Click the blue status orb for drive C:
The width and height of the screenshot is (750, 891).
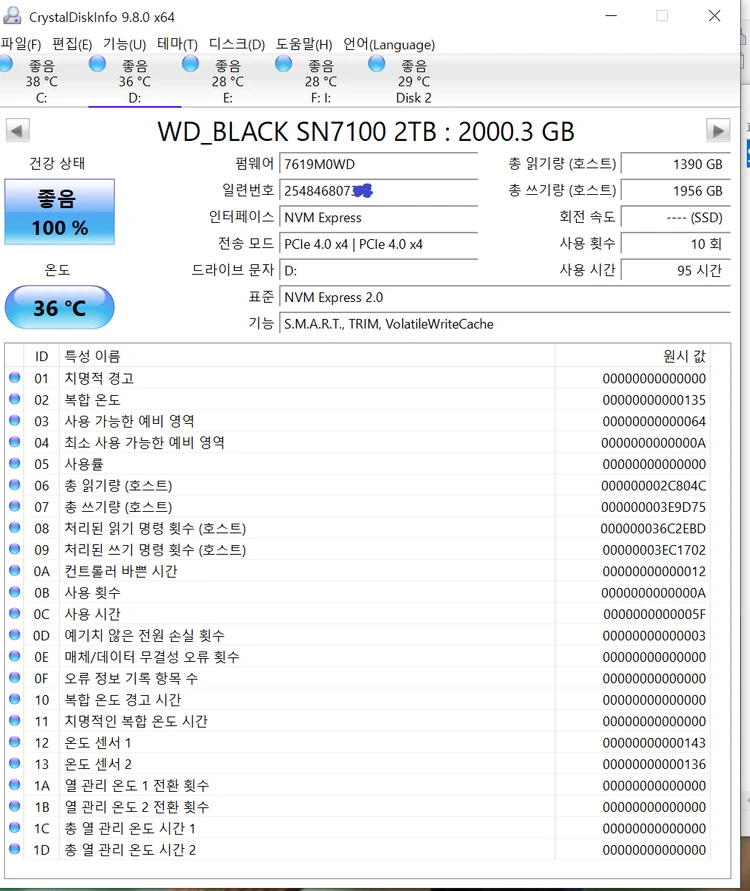6,63
